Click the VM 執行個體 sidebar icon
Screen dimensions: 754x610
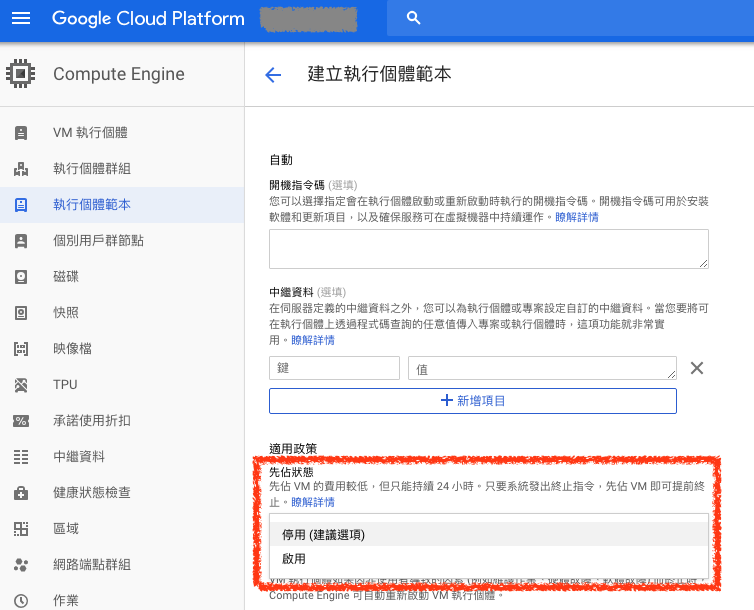click(21, 133)
